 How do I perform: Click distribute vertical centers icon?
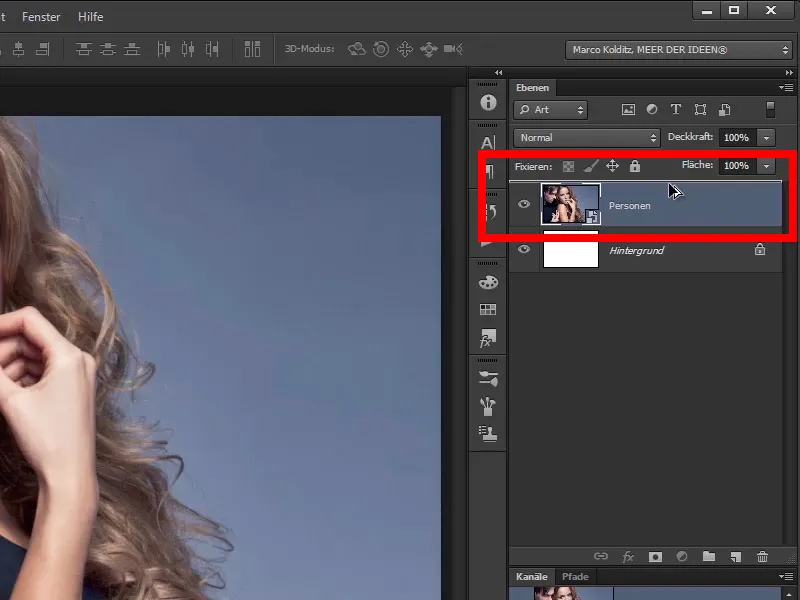108,49
